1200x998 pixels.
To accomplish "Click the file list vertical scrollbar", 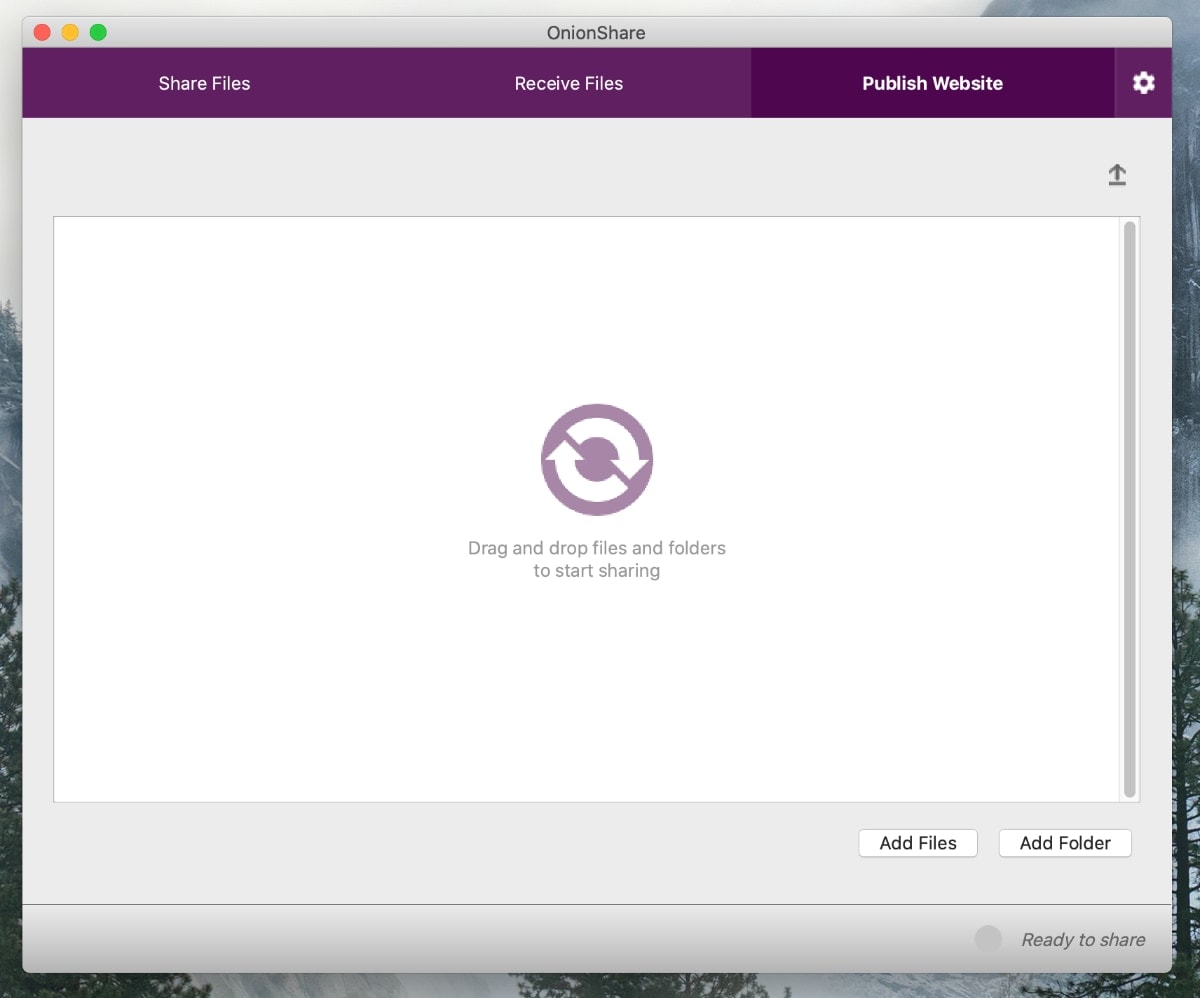I will [1129, 508].
